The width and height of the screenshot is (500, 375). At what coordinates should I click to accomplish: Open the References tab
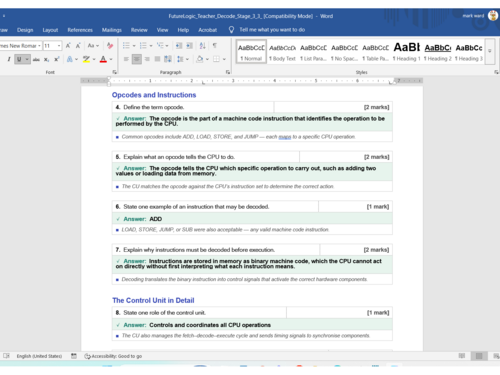80,30
